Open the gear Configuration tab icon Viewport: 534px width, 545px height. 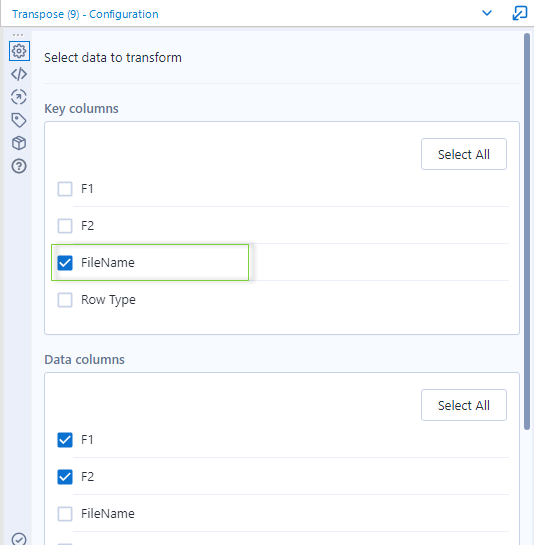(x=19, y=51)
